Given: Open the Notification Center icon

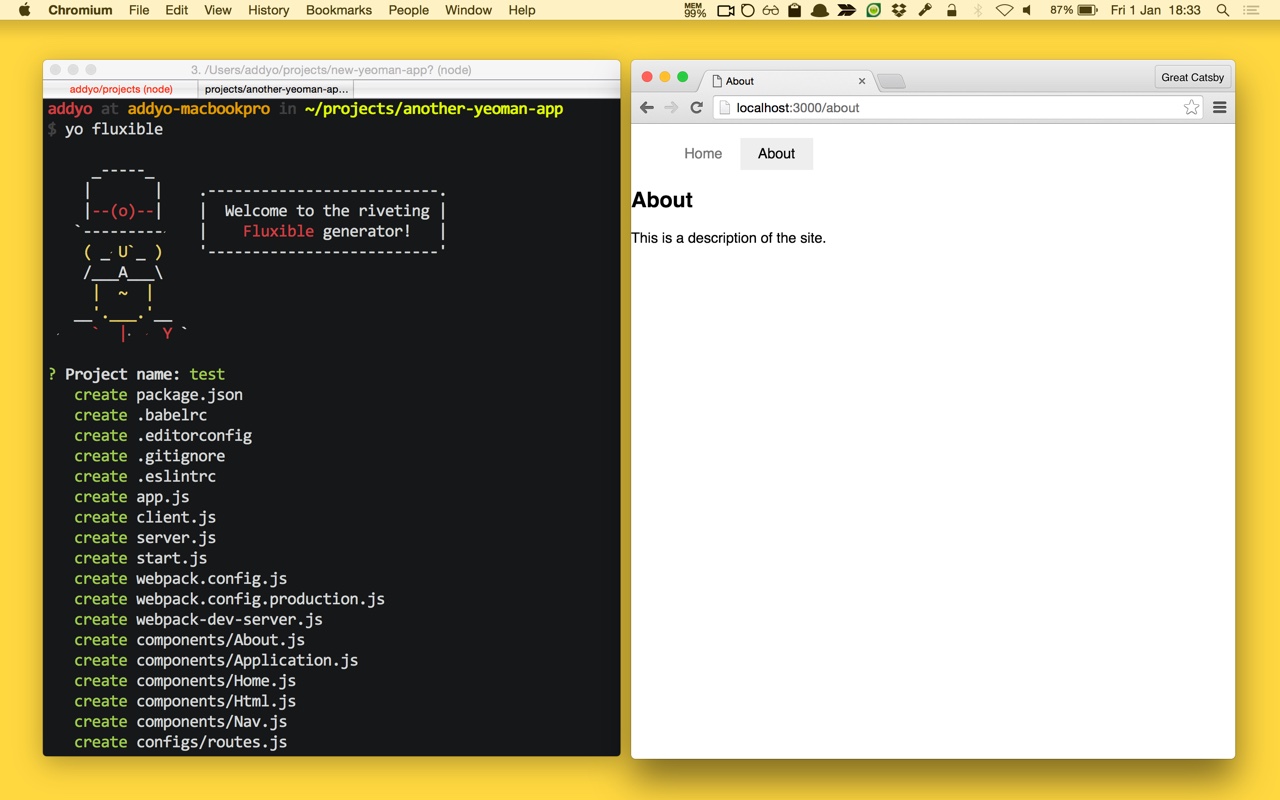Looking at the screenshot, I should coord(1251,10).
